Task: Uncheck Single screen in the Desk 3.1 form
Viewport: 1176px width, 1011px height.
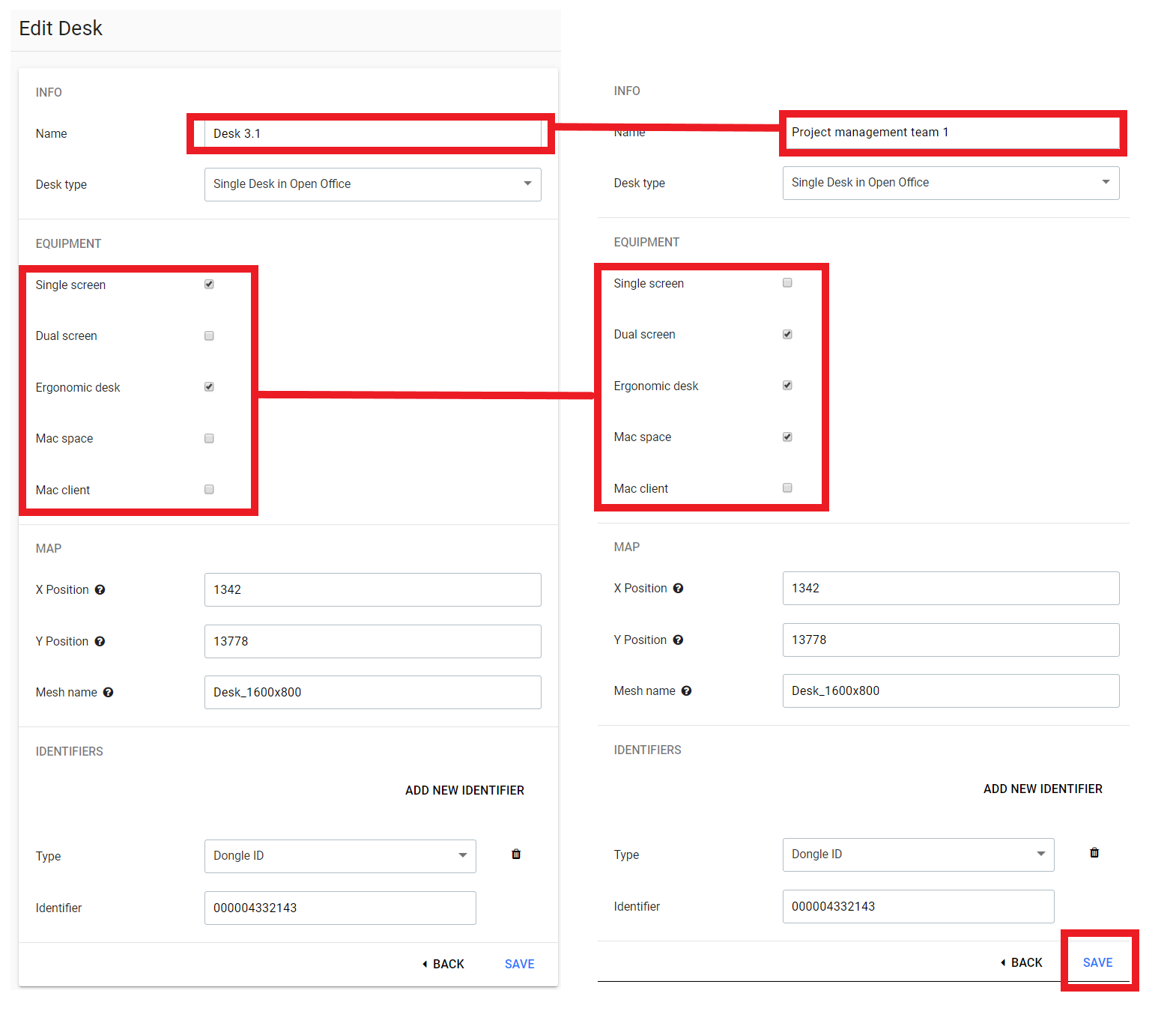Action: pyautogui.click(x=209, y=285)
